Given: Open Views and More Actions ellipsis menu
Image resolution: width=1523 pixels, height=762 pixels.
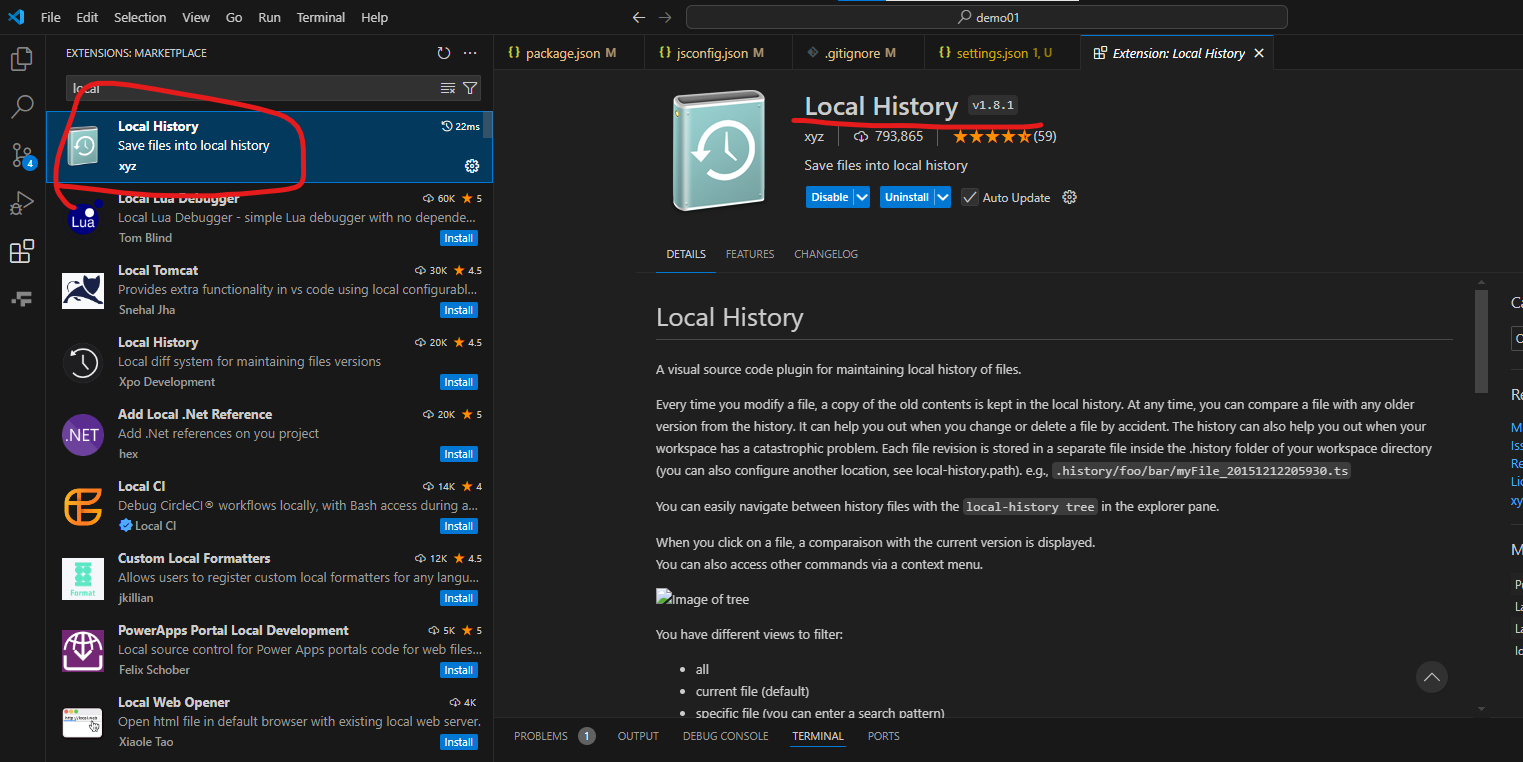Looking at the screenshot, I should tap(470, 53).
